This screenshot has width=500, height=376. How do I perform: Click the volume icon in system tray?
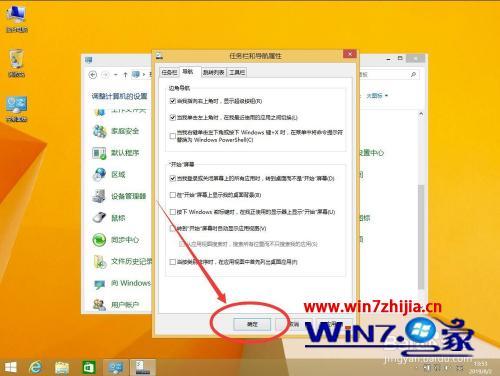click(447, 368)
